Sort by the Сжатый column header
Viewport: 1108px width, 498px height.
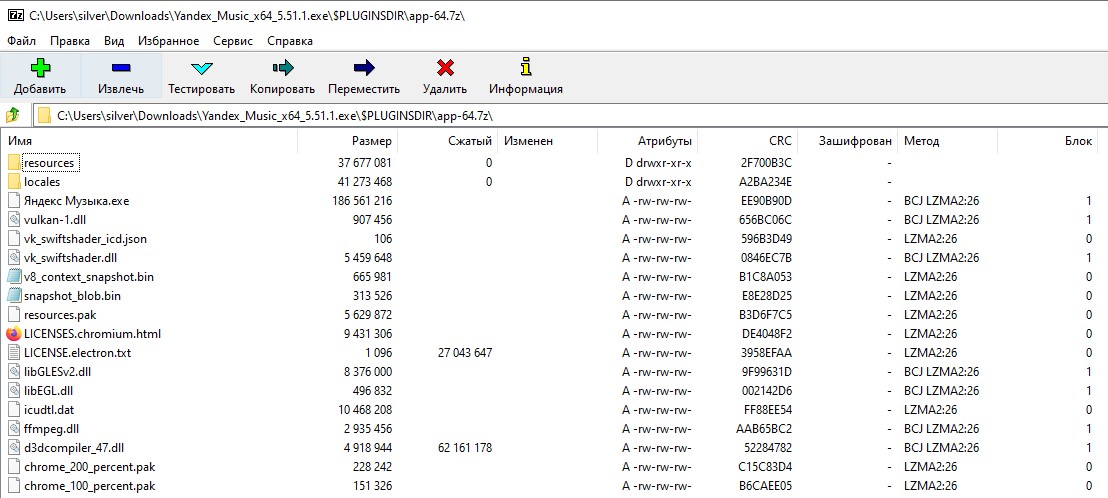448,141
